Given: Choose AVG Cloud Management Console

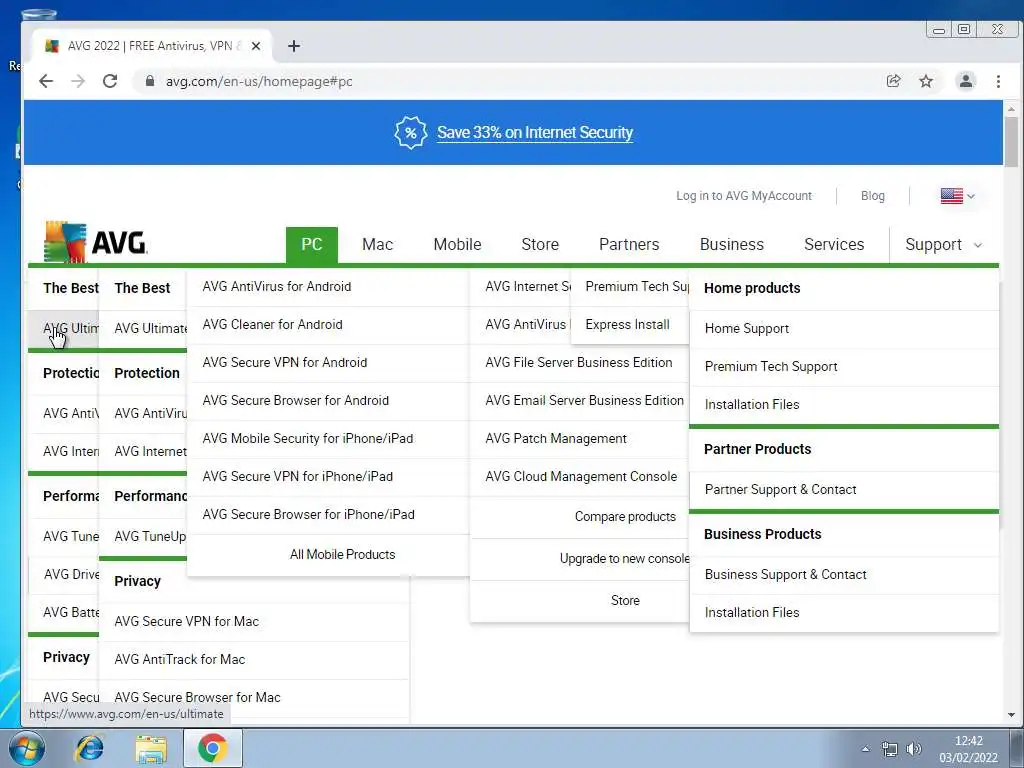Looking at the screenshot, I should [579, 476].
